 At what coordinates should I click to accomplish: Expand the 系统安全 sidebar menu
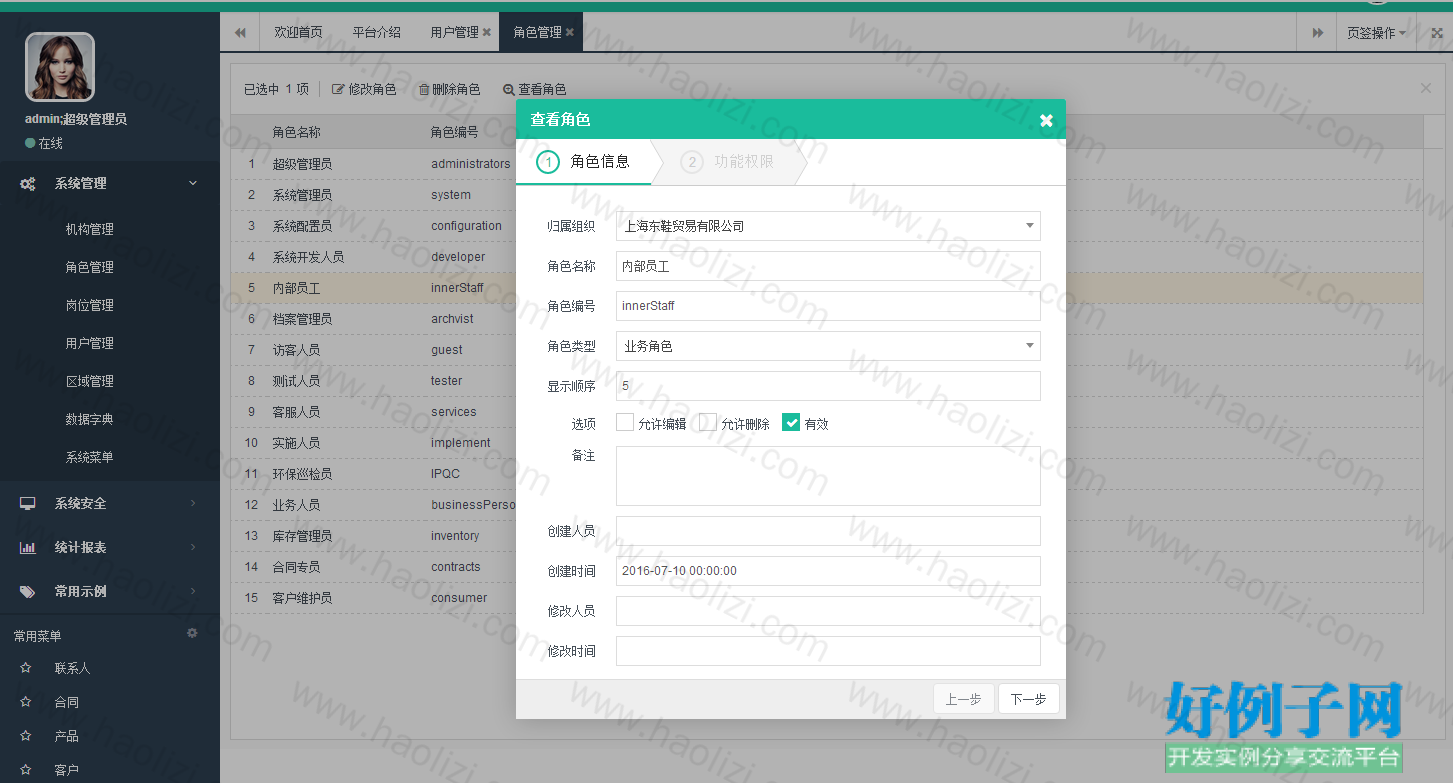(x=110, y=503)
